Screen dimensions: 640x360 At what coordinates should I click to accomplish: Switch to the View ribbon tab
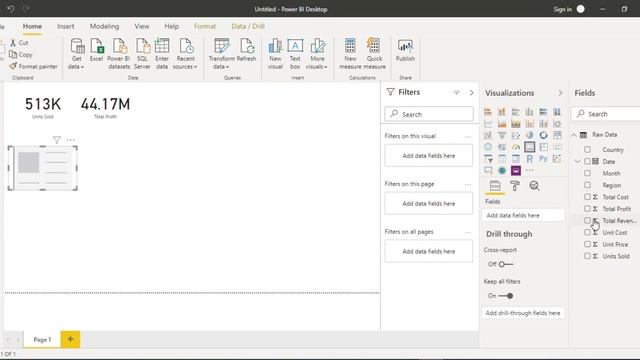(142, 26)
